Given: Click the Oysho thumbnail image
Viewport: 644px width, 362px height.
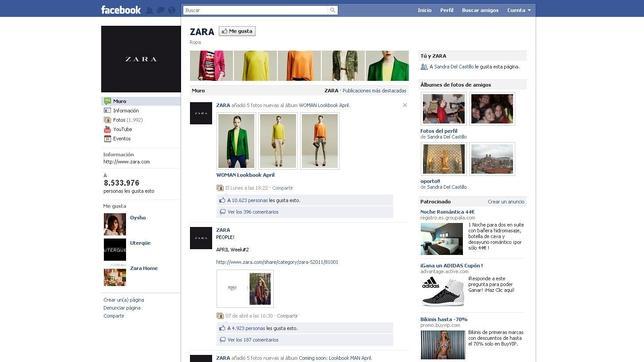Looking at the screenshot, I should click(115, 224).
